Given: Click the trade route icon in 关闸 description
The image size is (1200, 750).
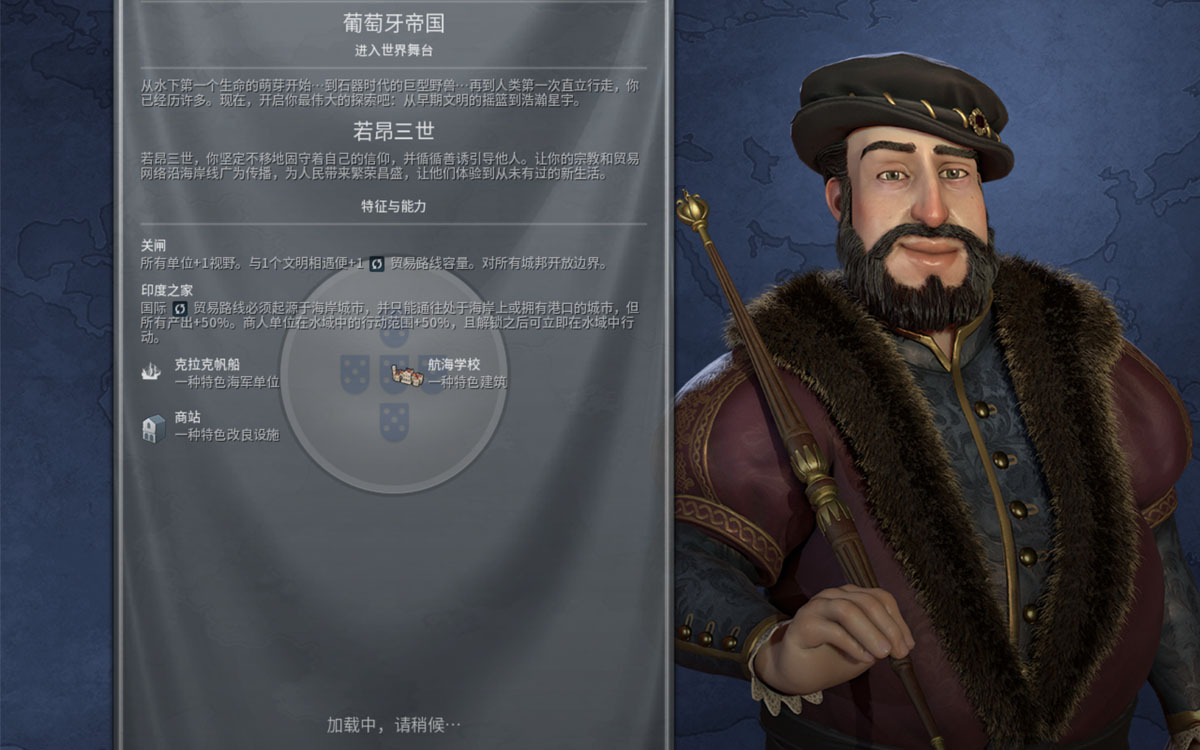Looking at the screenshot, I should (x=376, y=263).
